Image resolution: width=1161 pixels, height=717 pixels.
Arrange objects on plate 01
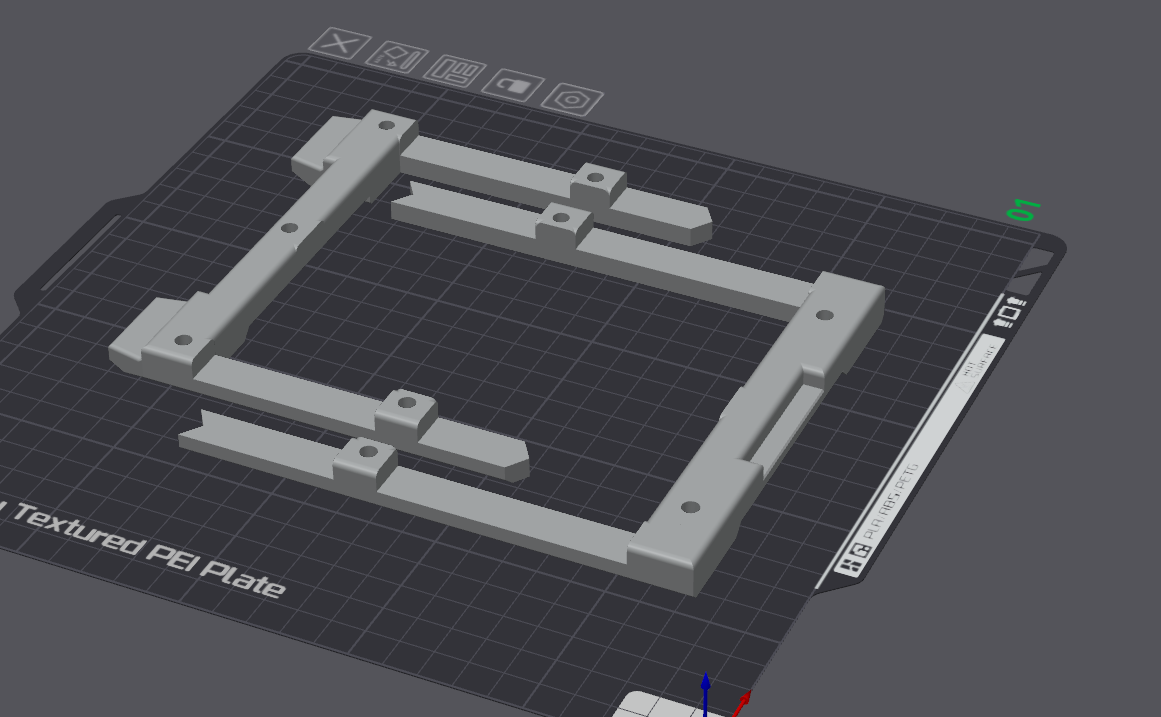click(455, 72)
